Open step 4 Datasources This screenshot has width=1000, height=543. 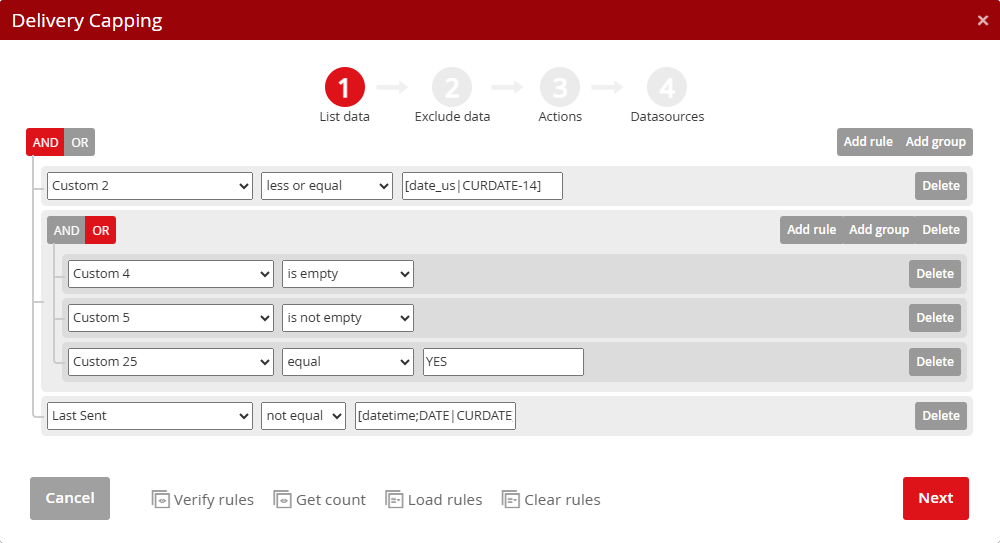[667, 88]
